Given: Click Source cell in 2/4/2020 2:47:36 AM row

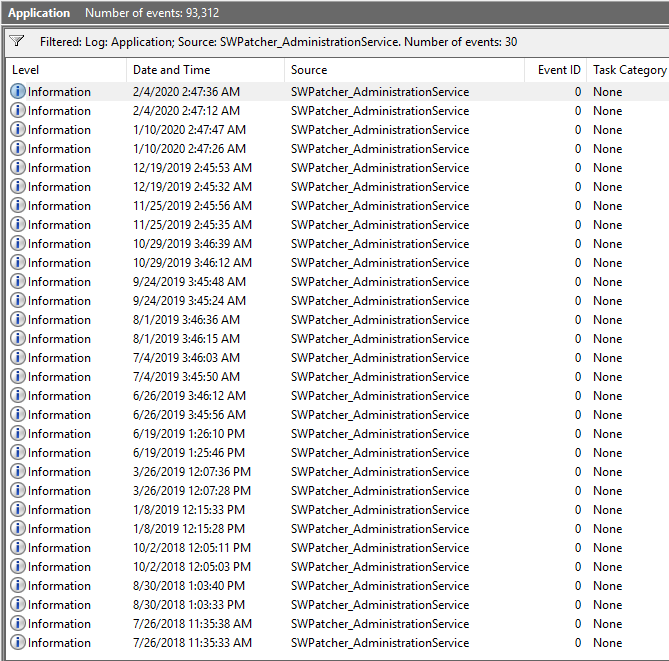Looking at the screenshot, I should tap(380, 92).
